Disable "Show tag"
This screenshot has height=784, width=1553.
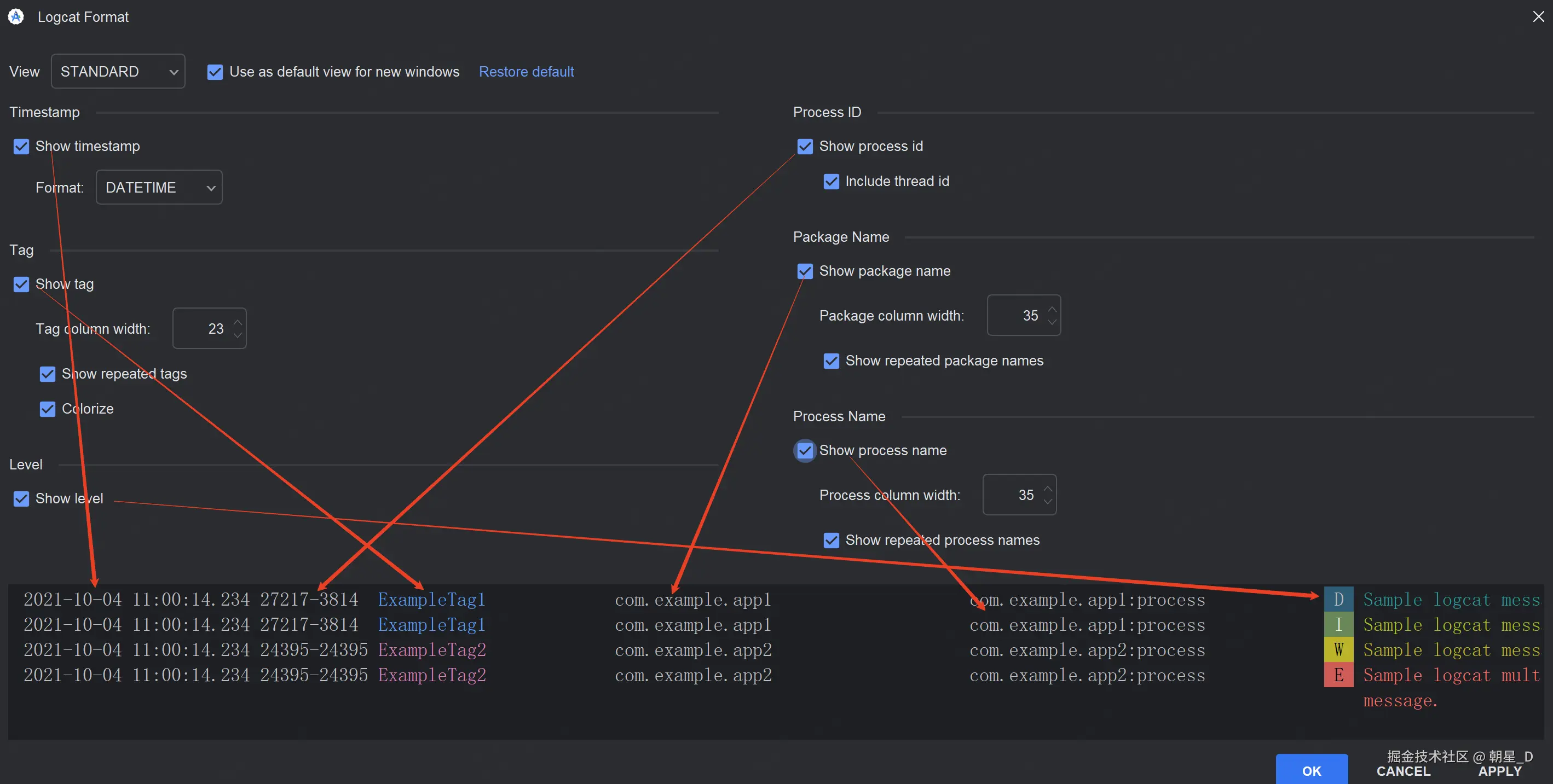click(x=21, y=284)
